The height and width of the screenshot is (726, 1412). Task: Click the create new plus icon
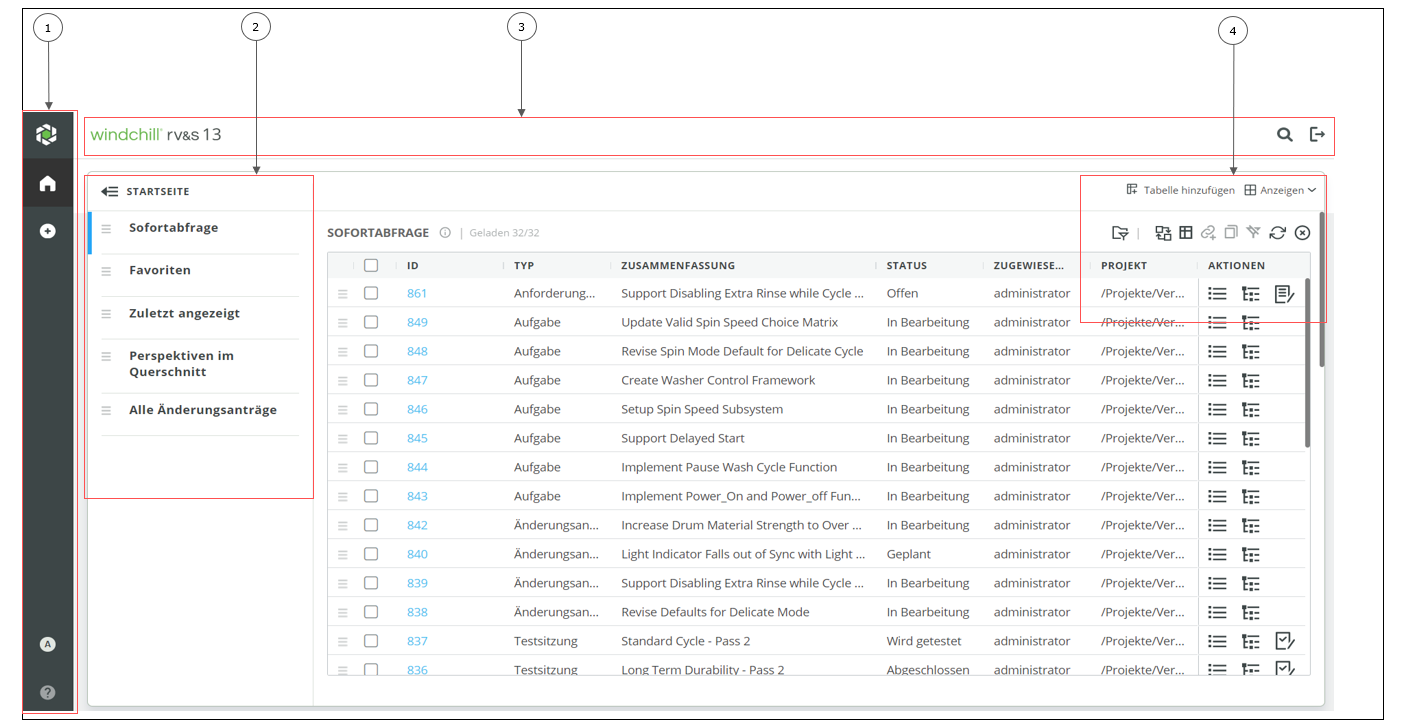click(x=47, y=231)
